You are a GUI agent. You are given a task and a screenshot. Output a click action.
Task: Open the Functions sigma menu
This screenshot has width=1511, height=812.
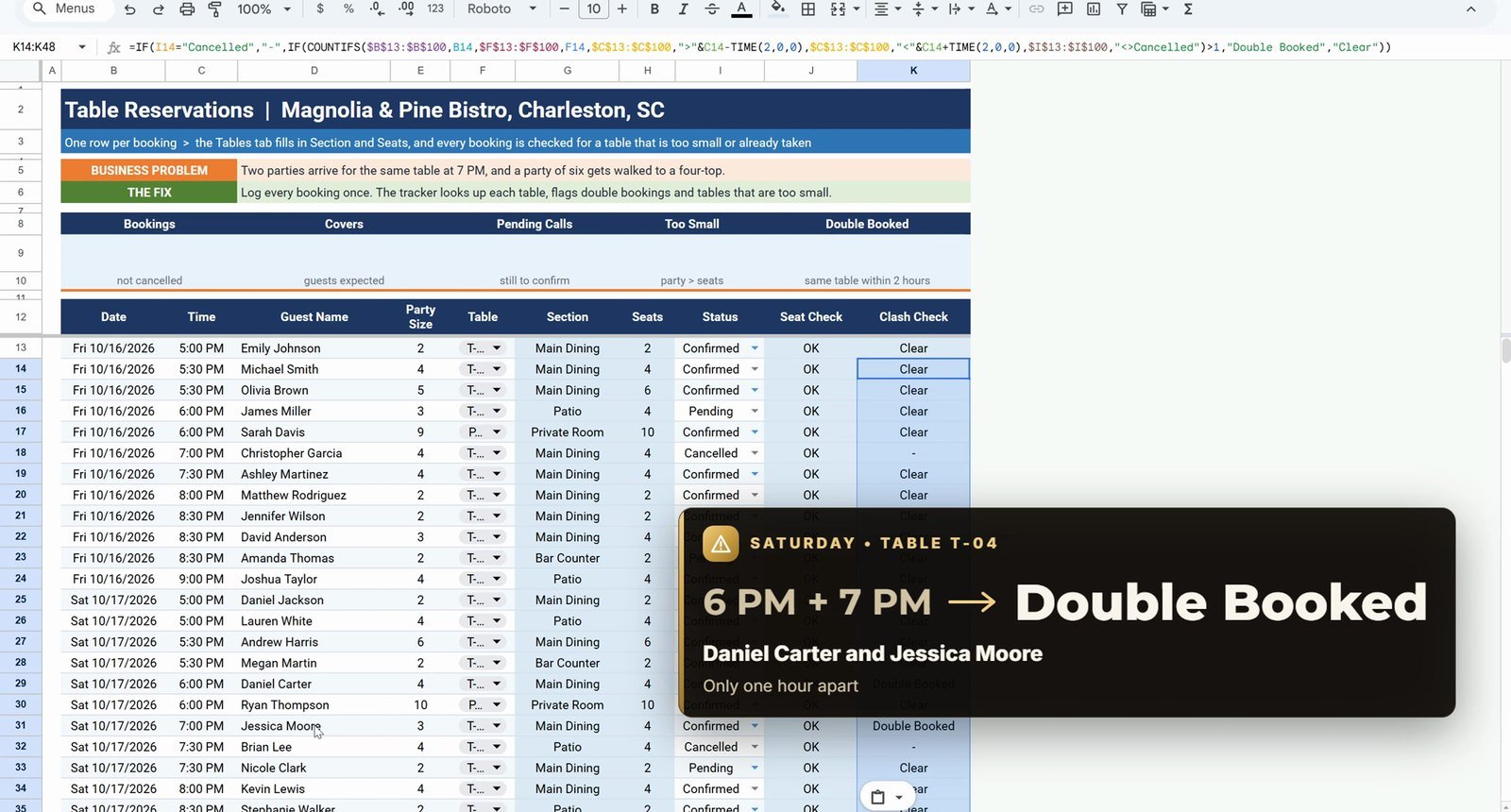tap(1188, 9)
